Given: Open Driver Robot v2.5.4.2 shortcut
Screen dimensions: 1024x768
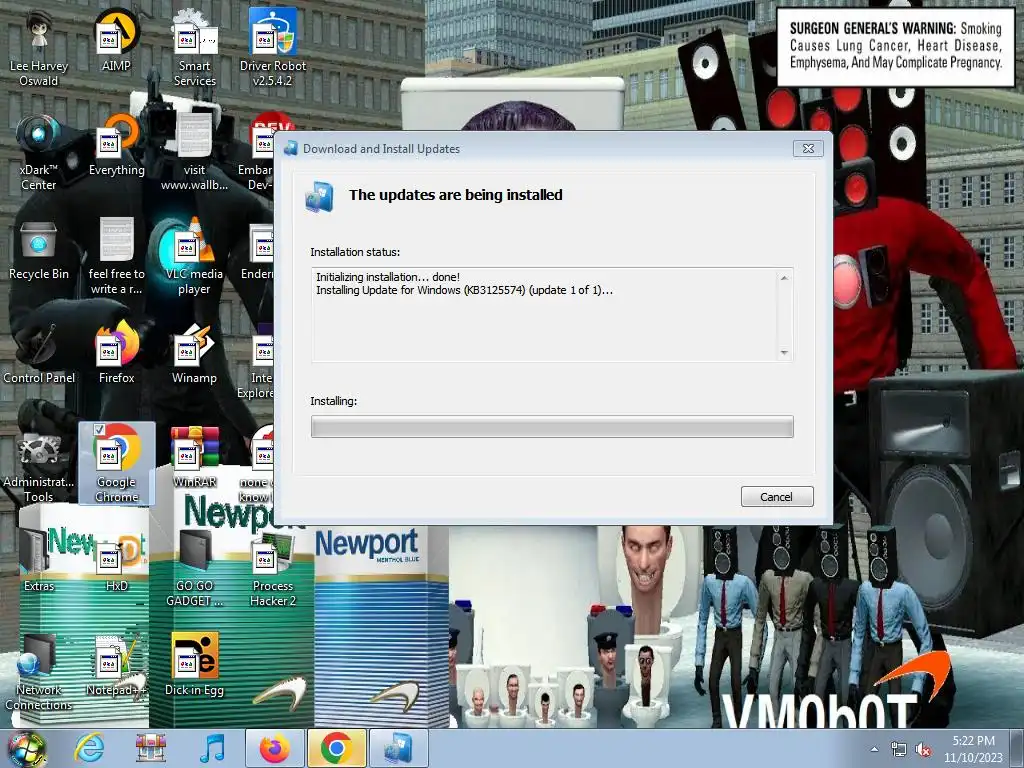Looking at the screenshot, I should (x=272, y=49).
